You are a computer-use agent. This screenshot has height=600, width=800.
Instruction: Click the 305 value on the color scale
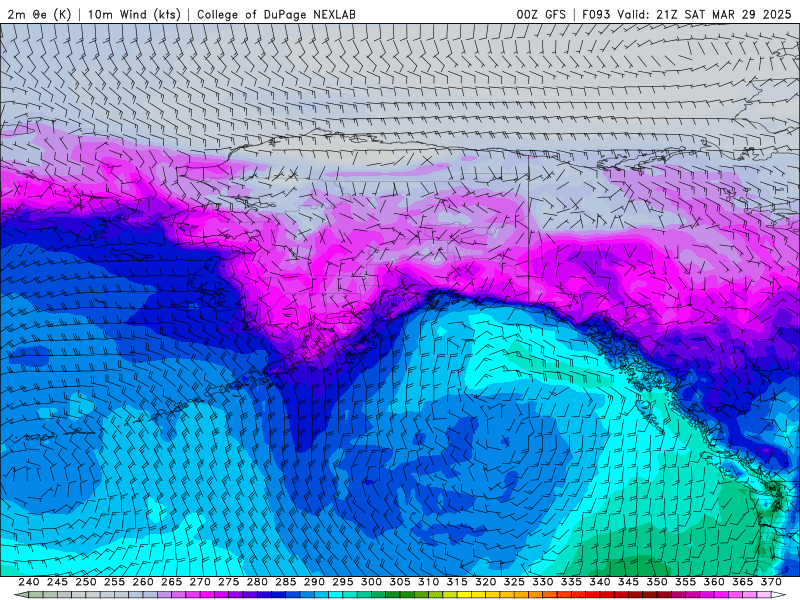(400, 582)
